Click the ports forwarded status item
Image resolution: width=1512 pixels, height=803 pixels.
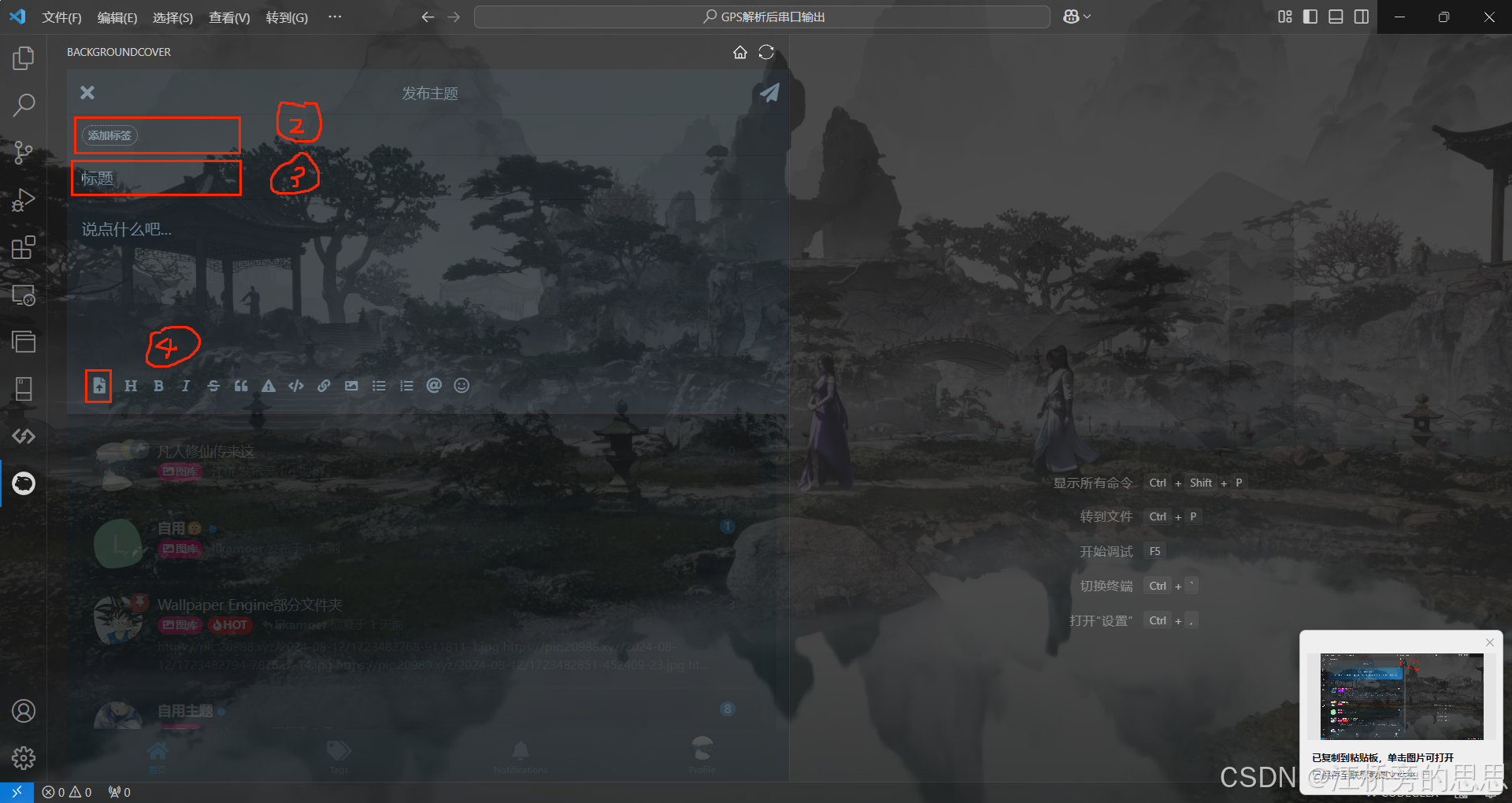tap(120, 792)
